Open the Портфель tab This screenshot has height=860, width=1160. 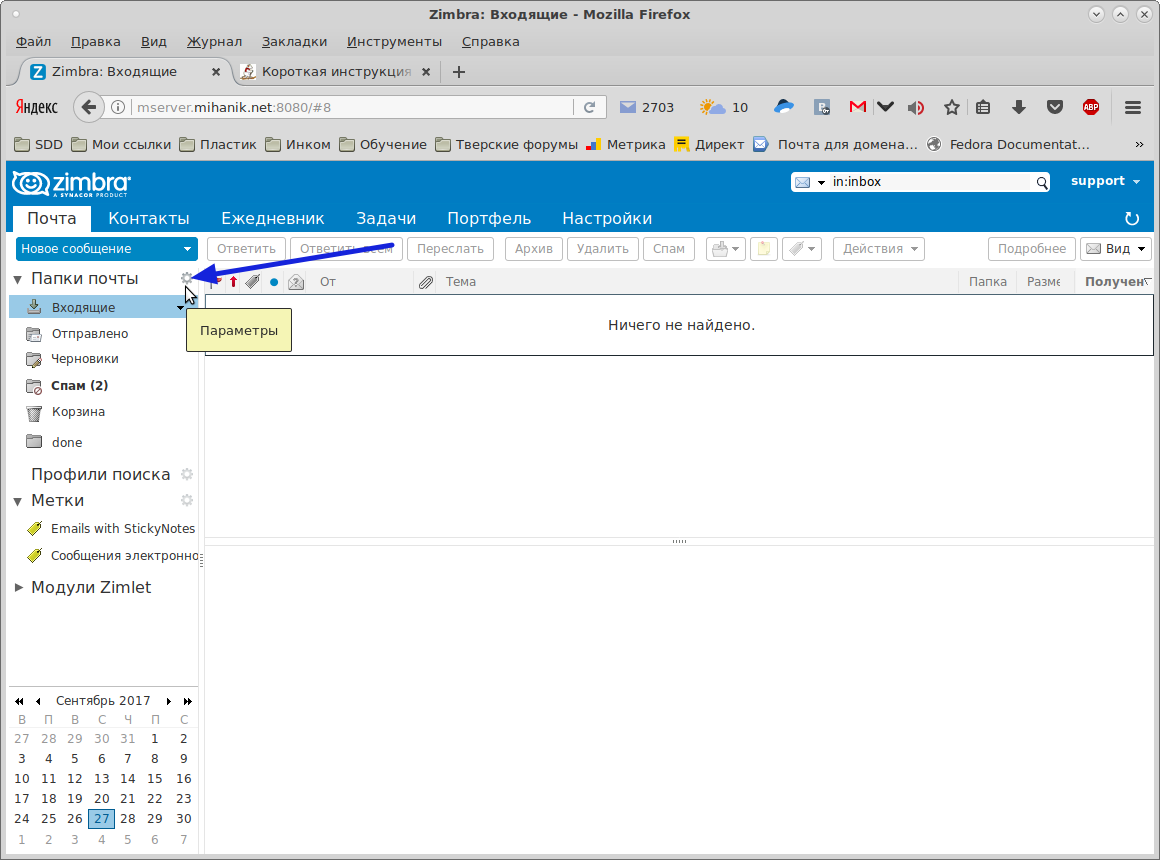(x=489, y=218)
